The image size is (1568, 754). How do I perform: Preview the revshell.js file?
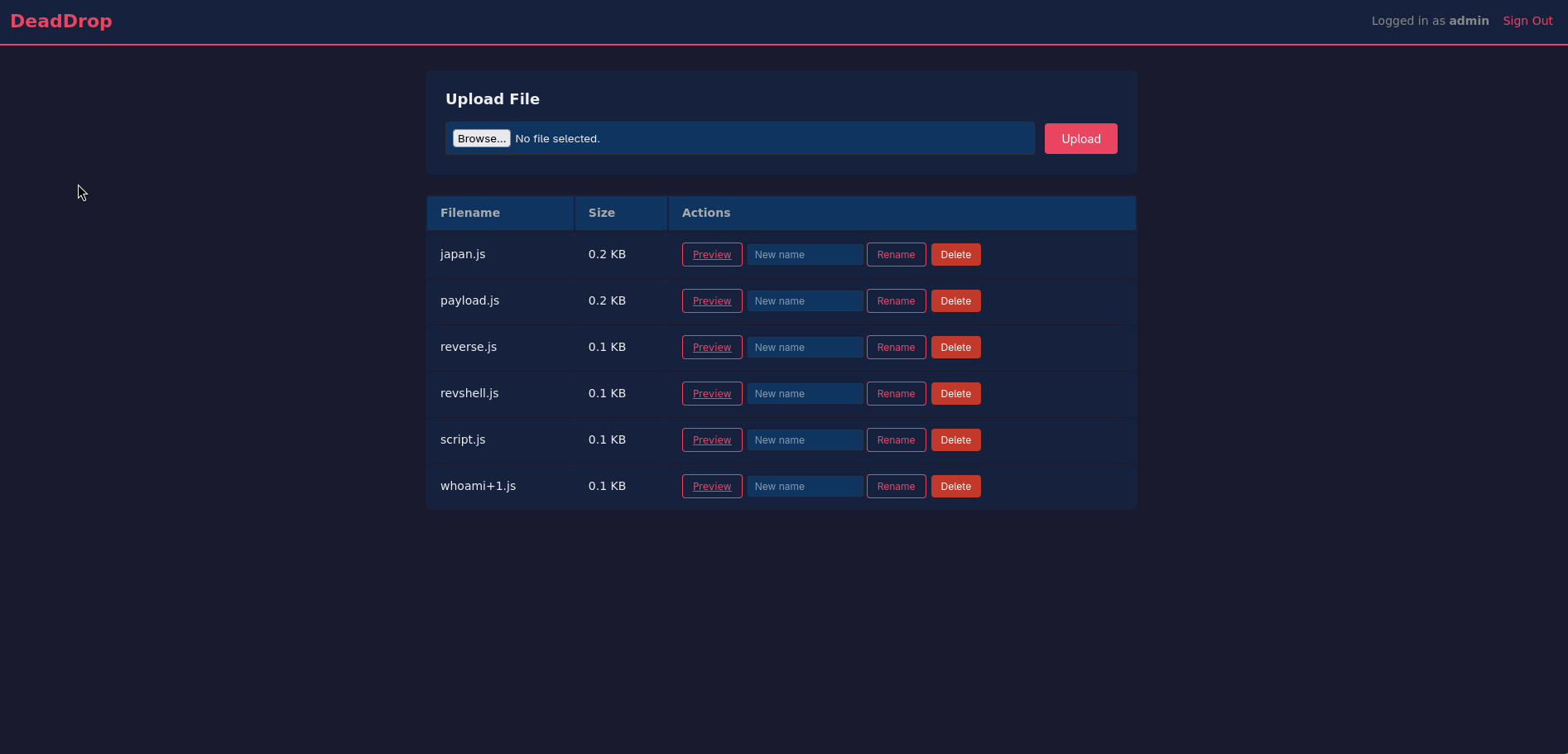click(712, 394)
